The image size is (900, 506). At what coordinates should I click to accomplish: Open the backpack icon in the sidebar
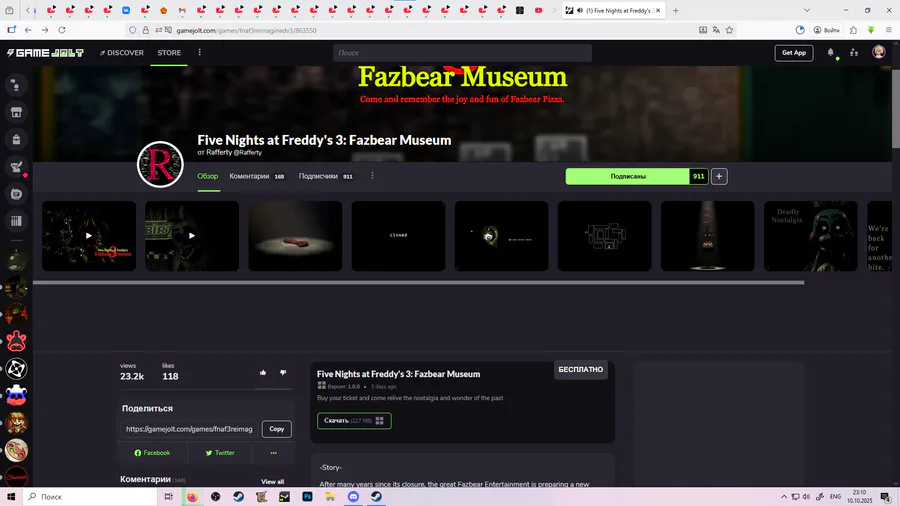click(16, 139)
